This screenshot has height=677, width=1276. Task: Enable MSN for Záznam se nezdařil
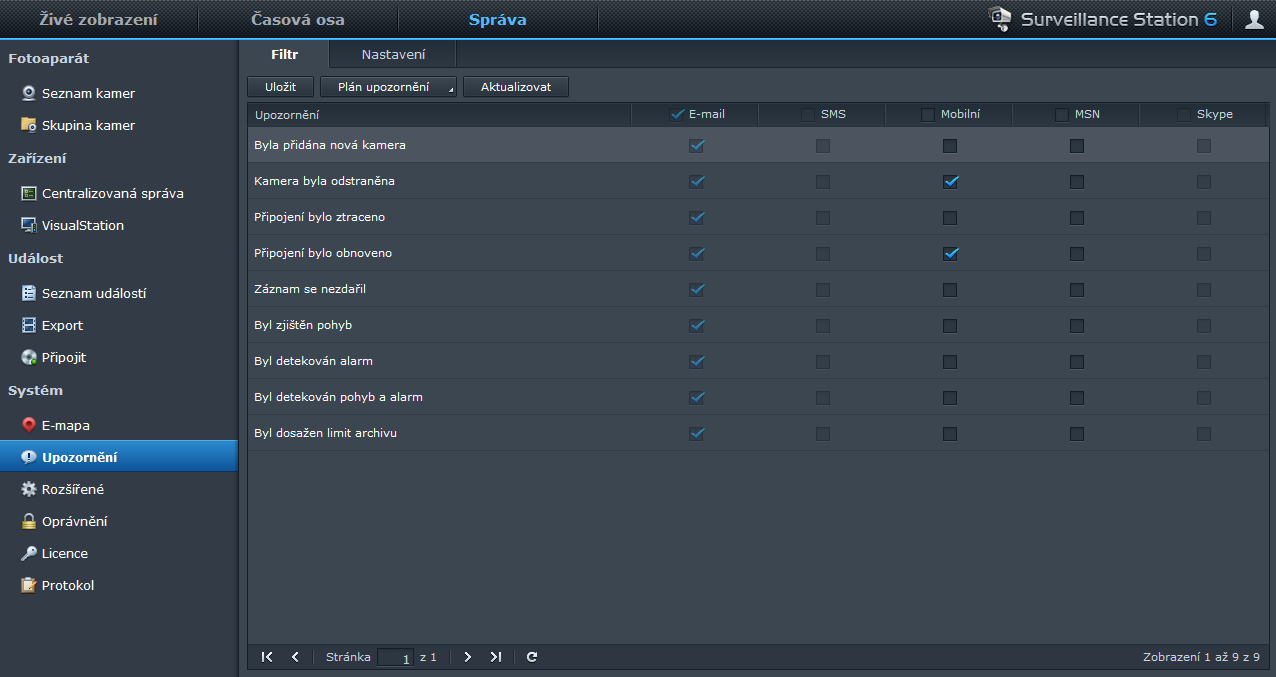pyautogui.click(x=1077, y=290)
